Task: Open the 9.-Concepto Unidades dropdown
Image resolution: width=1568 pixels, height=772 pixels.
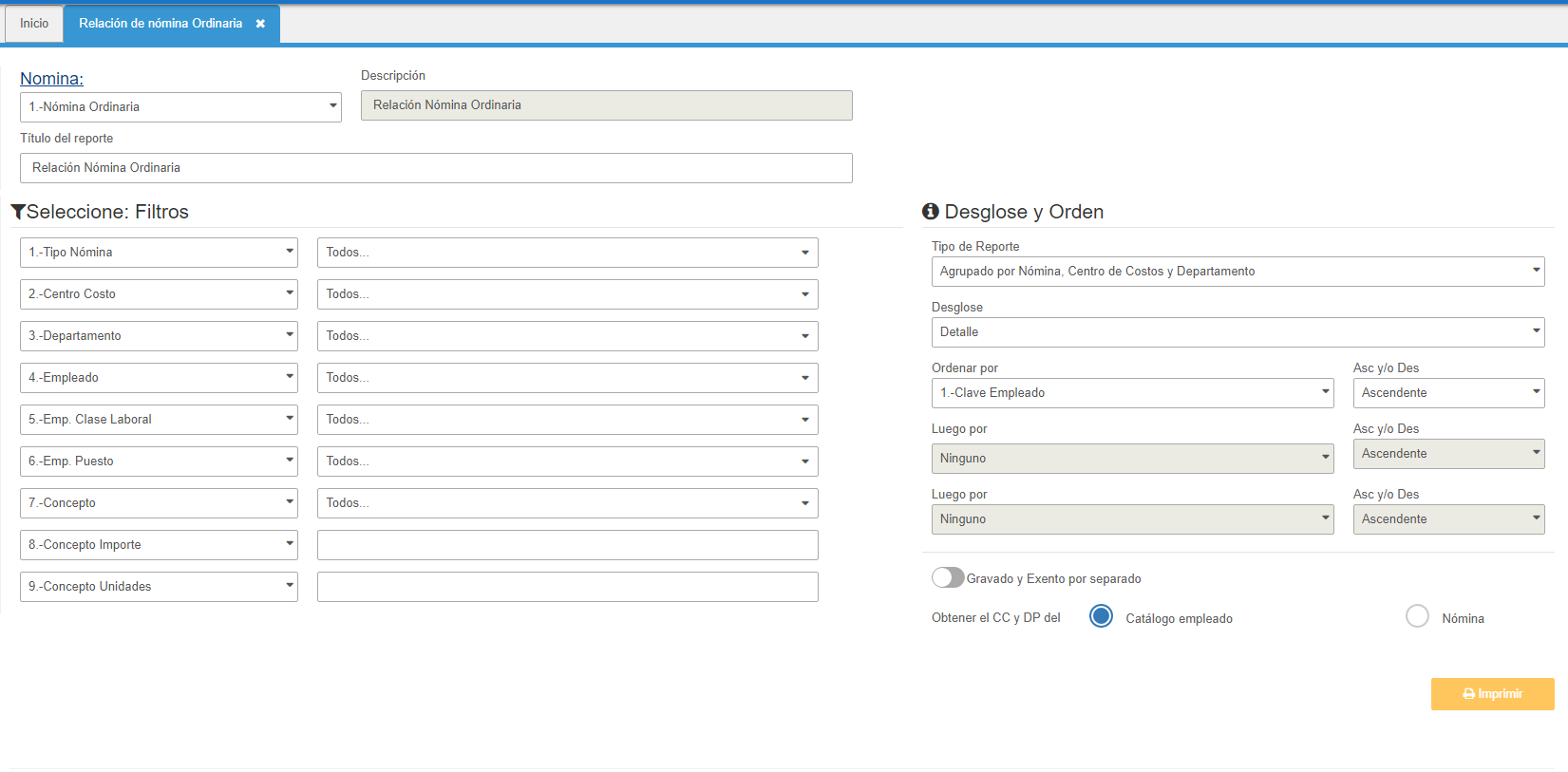Action: coord(159,587)
